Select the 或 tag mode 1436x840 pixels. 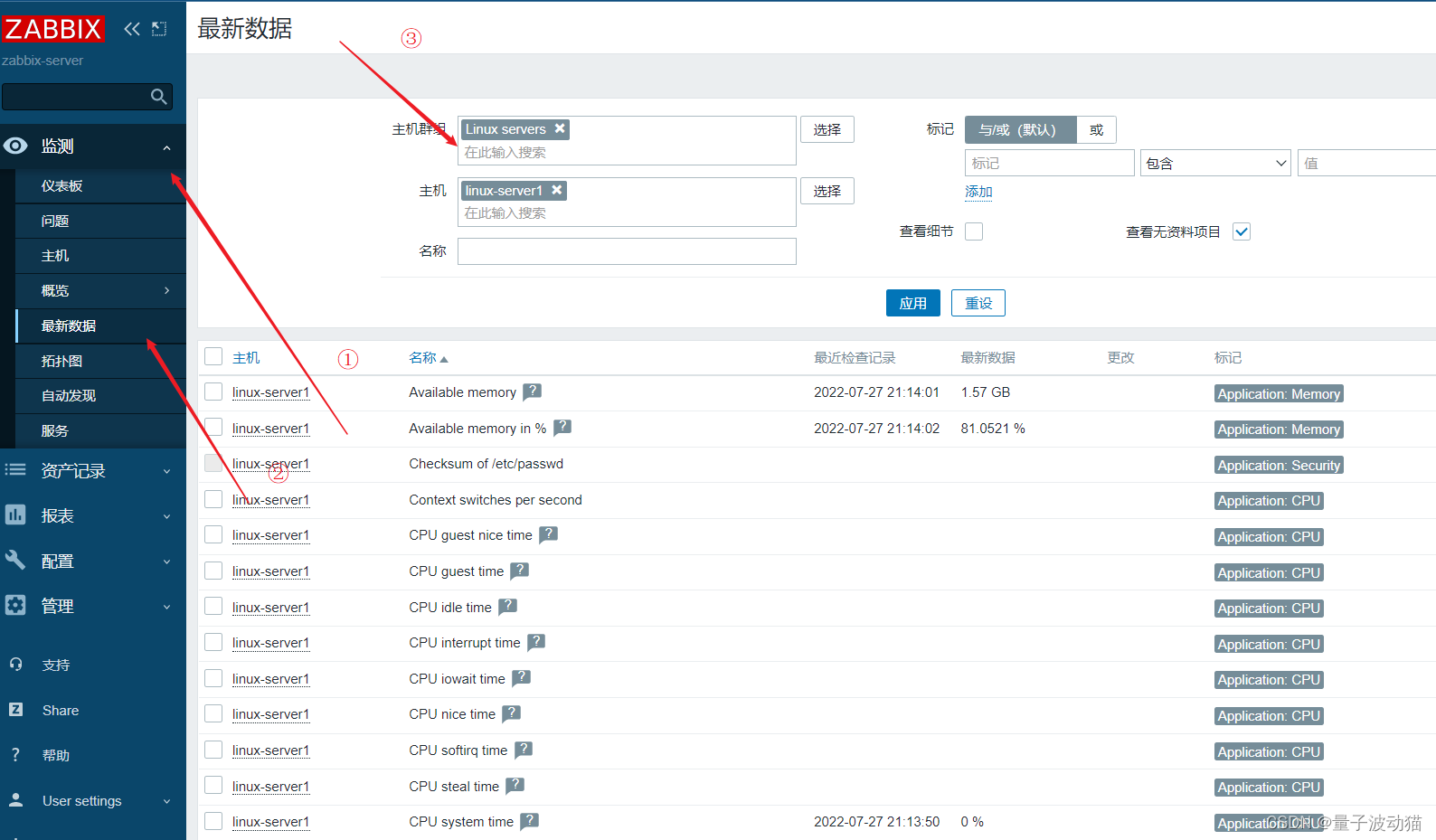click(x=1096, y=129)
